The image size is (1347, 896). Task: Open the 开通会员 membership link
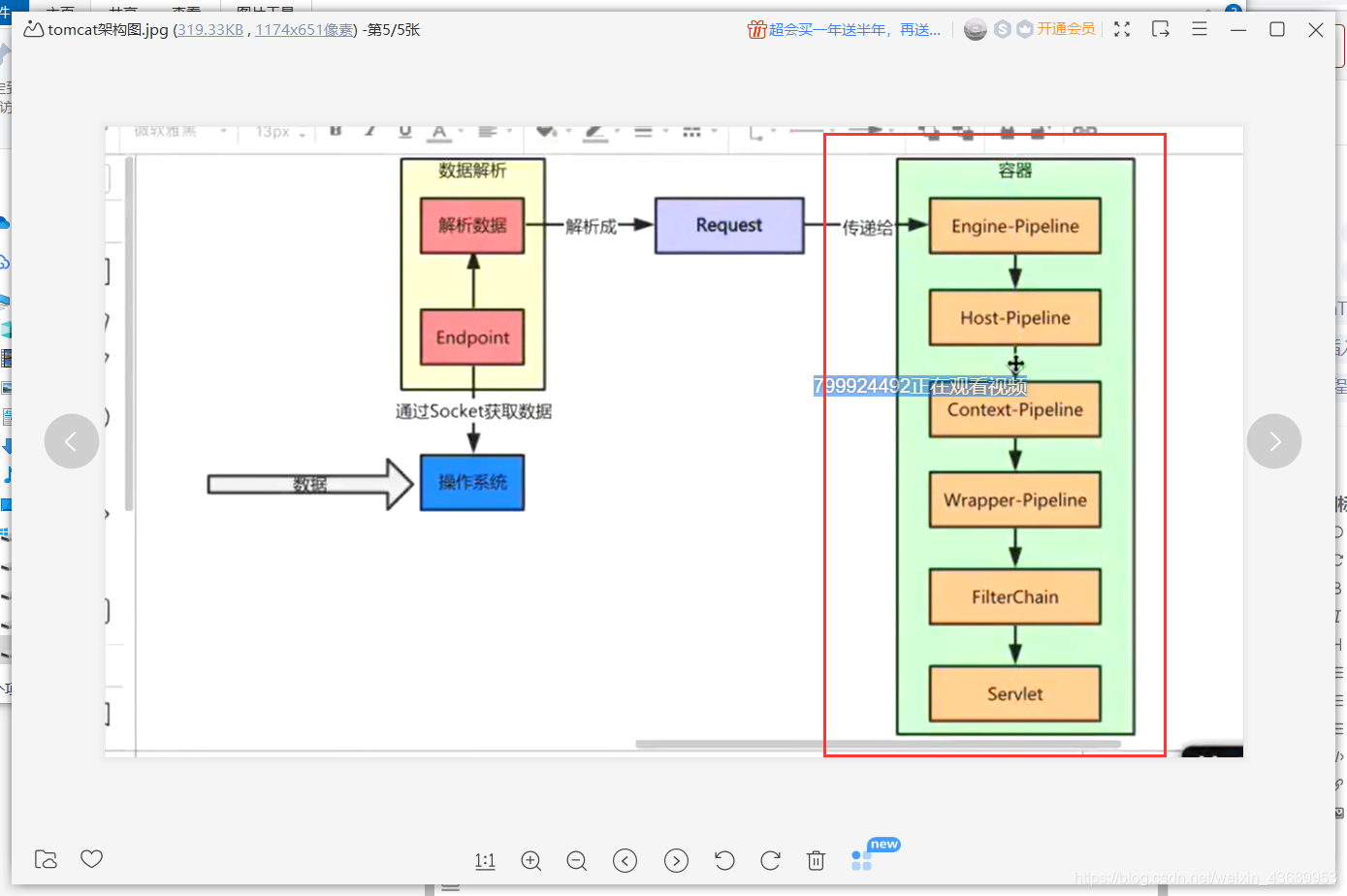(1066, 29)
